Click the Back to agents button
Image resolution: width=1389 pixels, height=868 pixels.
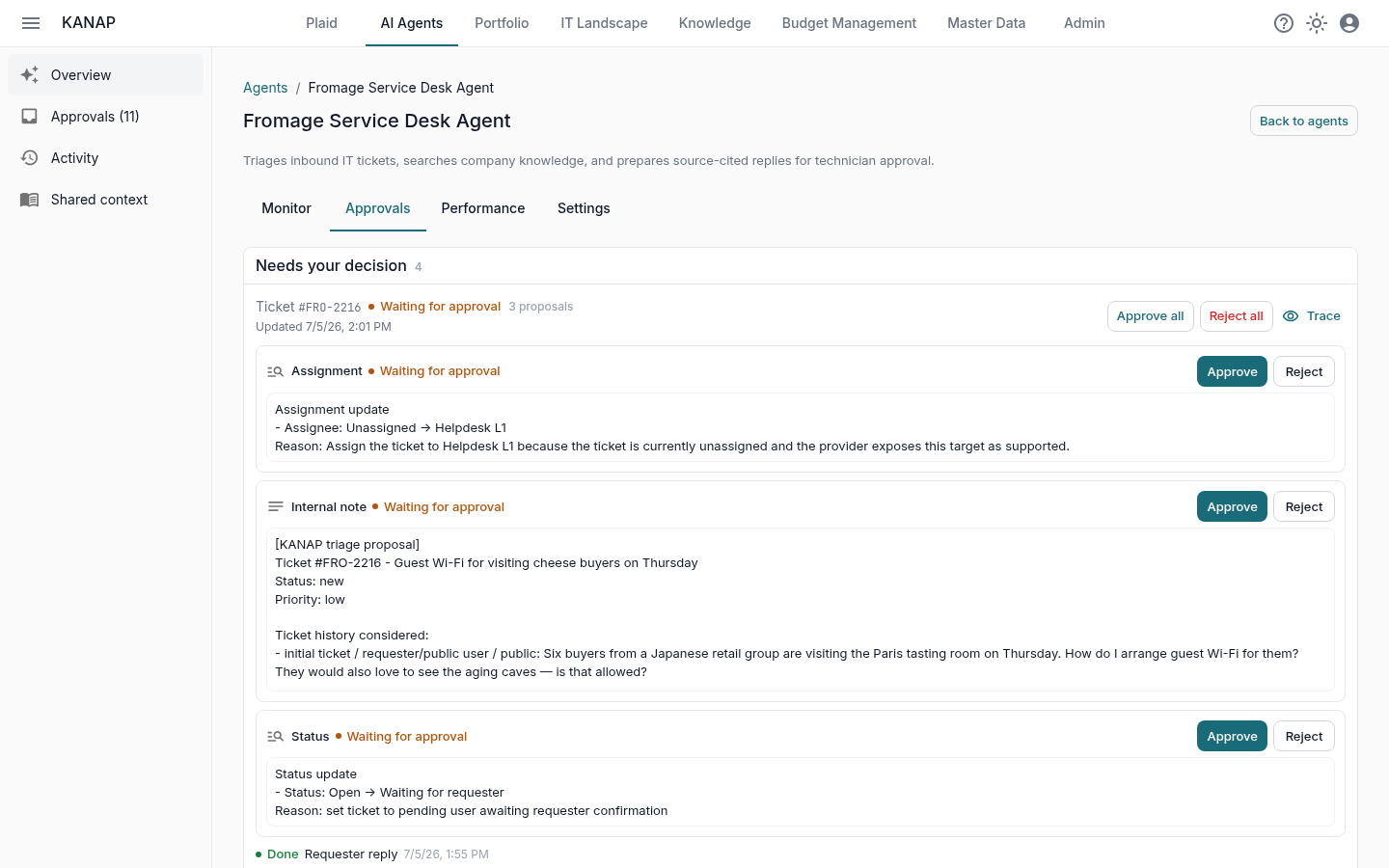1304,121
